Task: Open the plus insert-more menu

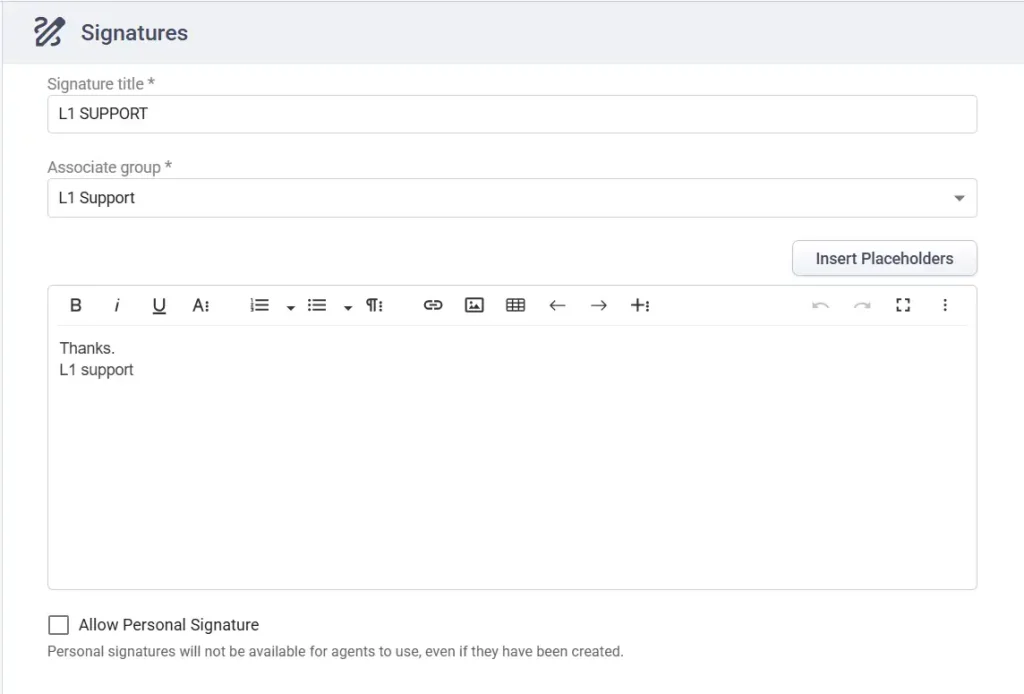Action: [640, 305]
